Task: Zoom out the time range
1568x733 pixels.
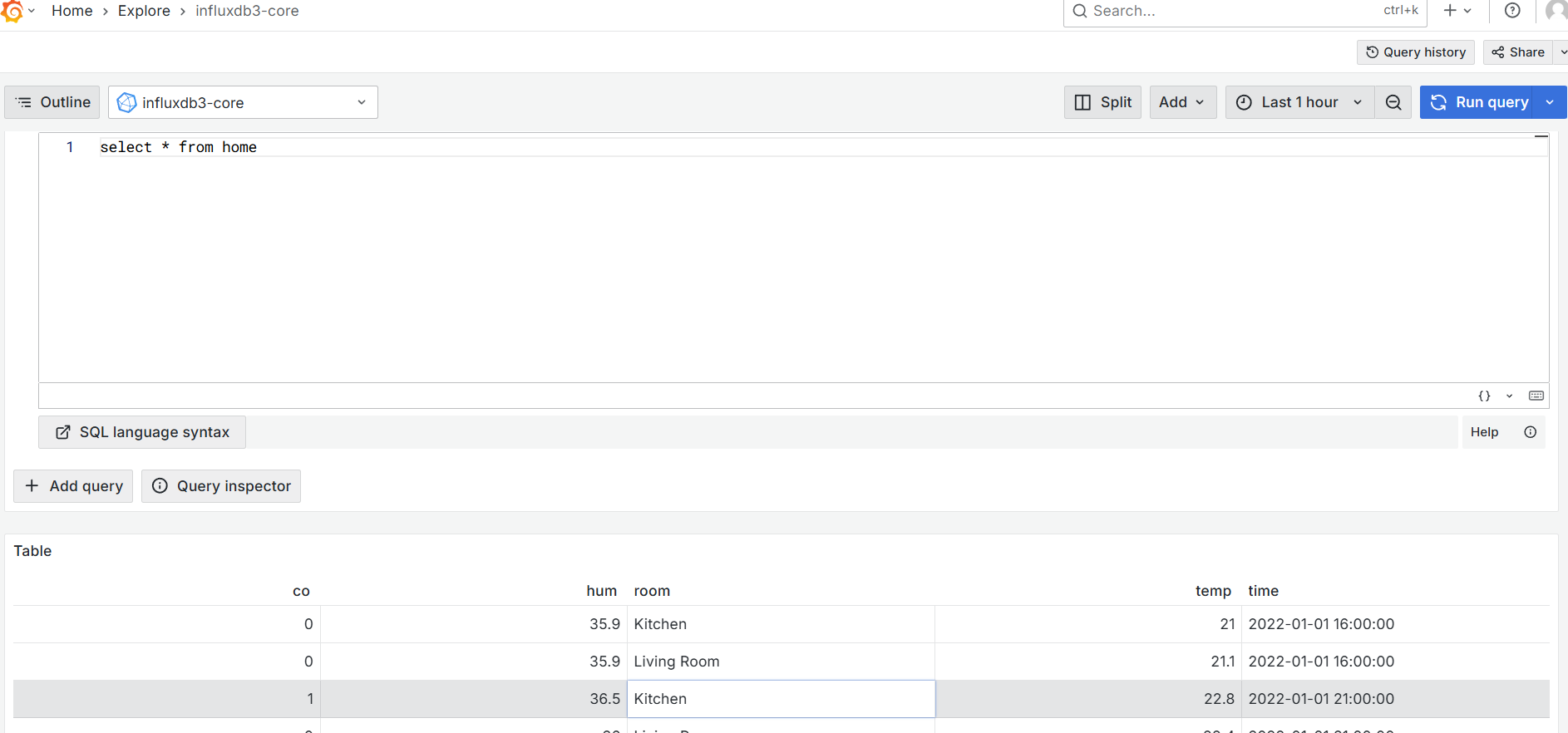Action: pos(1393,102)
